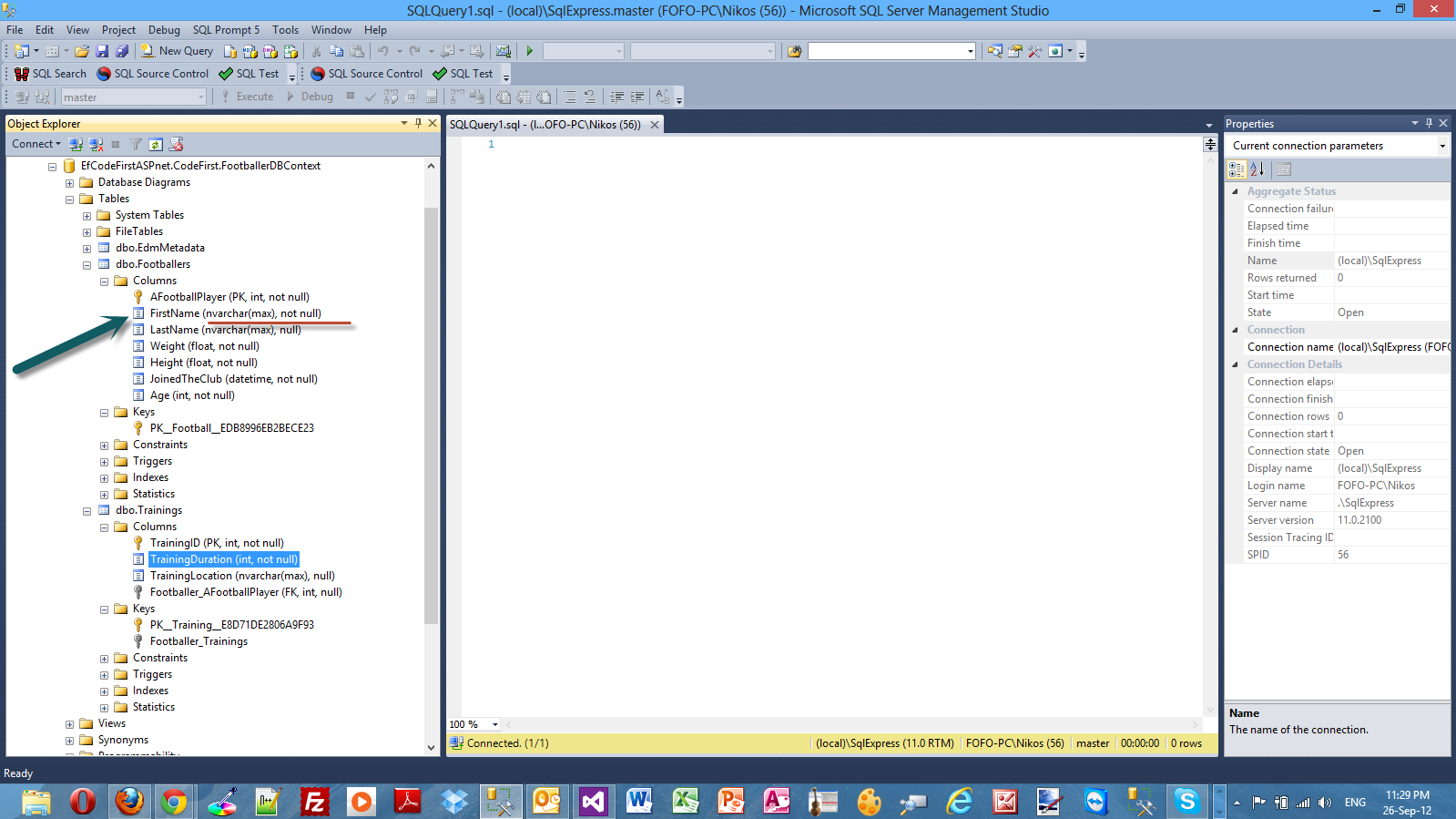Click the MDX query icon
This screenshot has height=819, width=1456.
pos(250,51)
